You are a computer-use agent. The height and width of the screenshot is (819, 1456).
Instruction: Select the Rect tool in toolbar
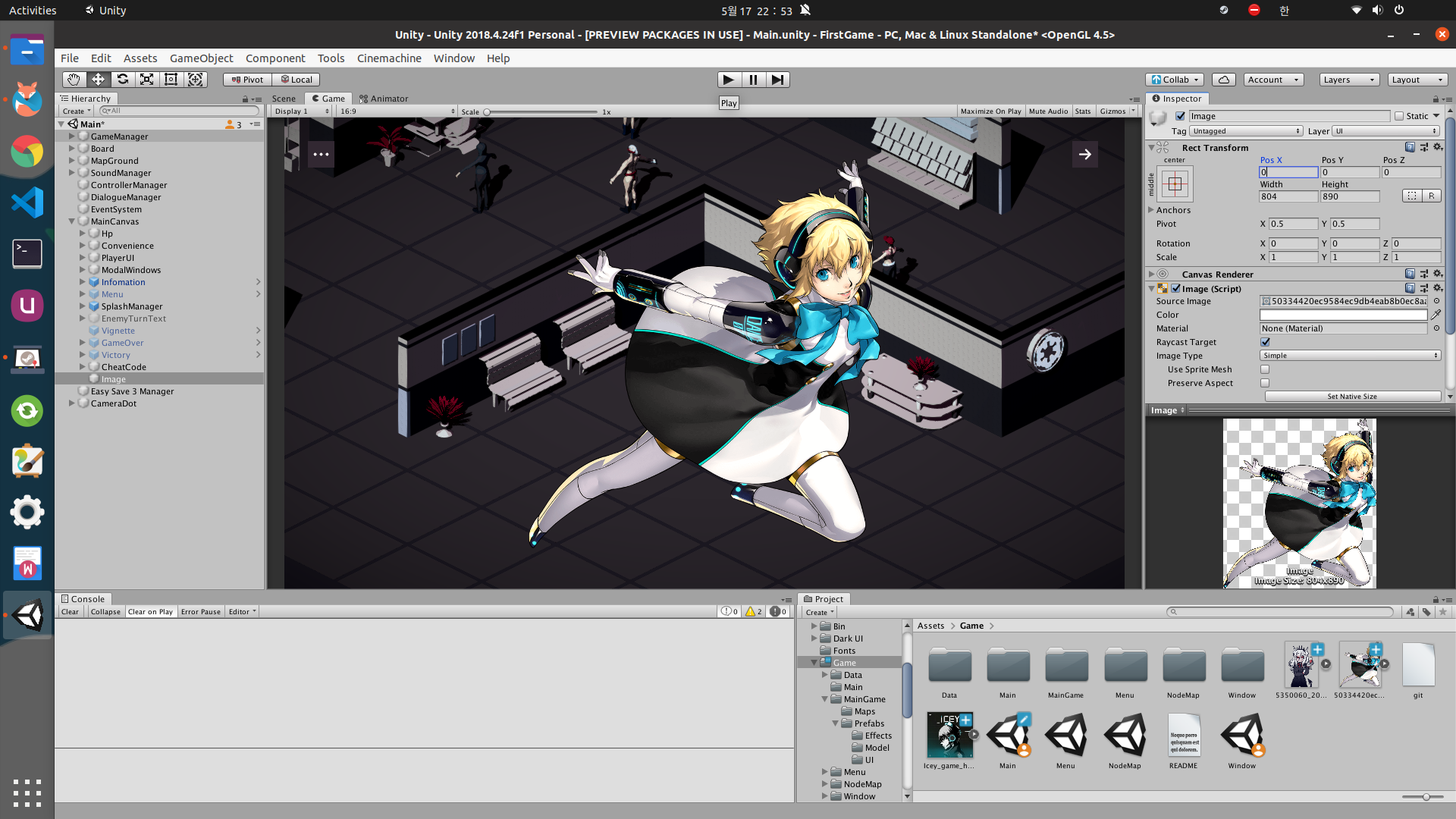coord(171,80)
